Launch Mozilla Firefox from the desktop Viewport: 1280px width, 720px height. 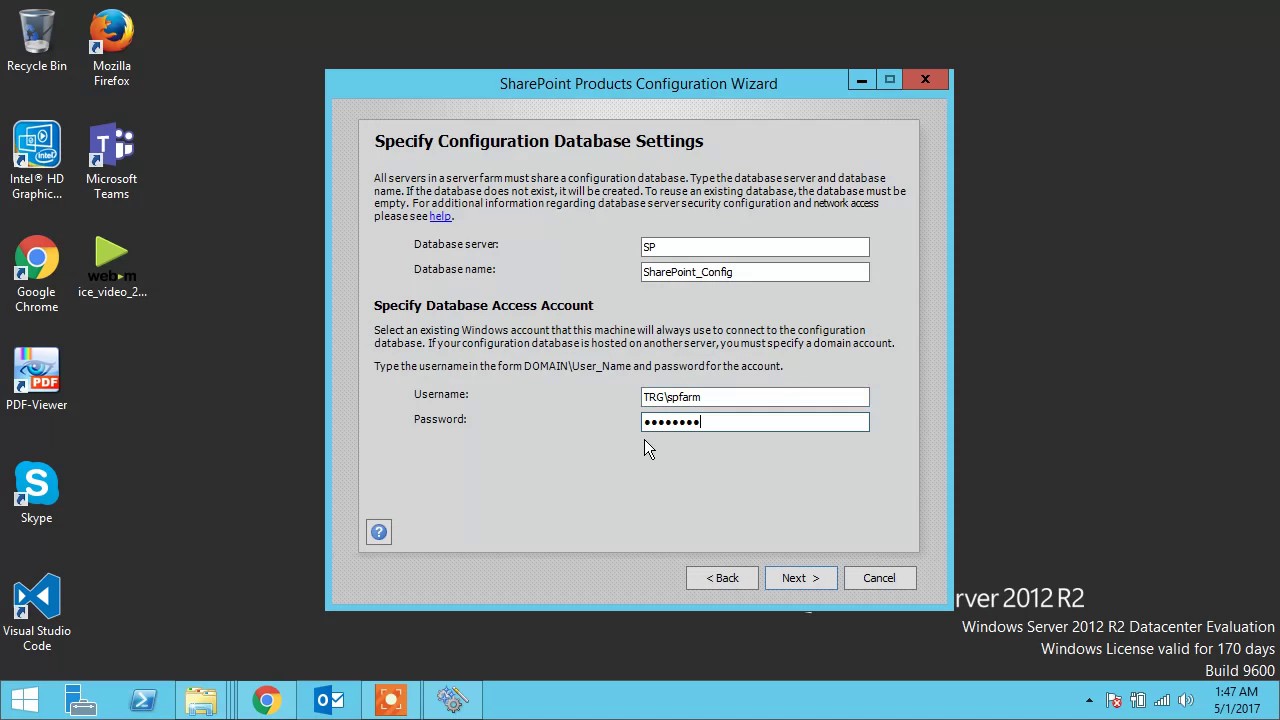(x=112, y=48)
